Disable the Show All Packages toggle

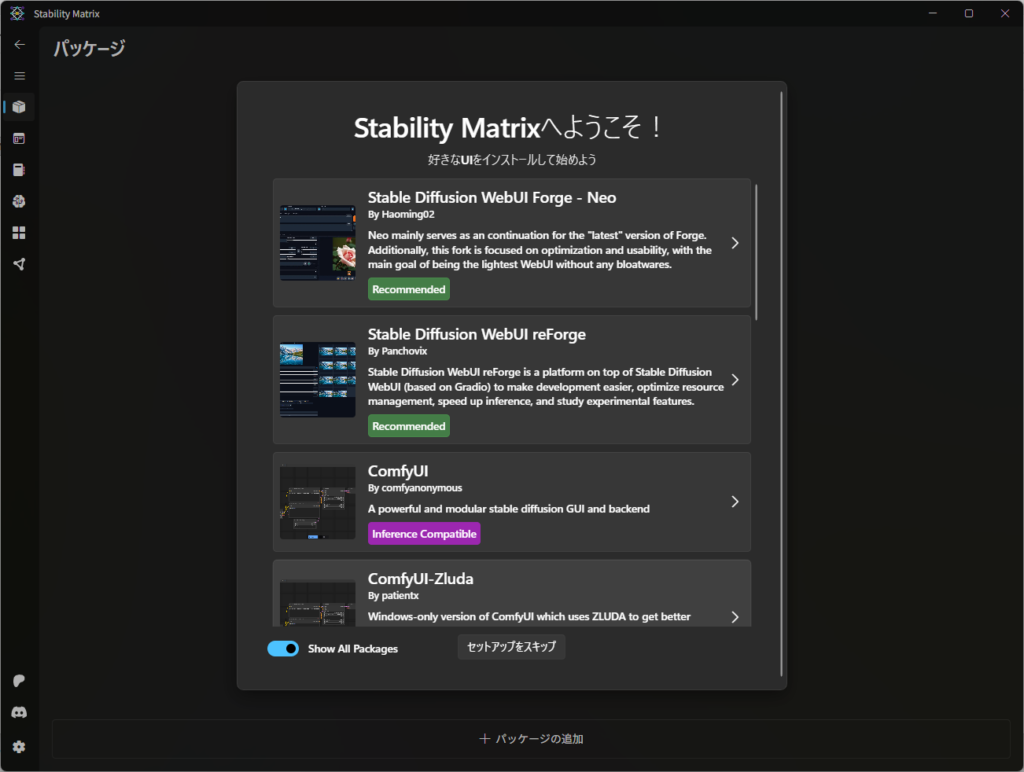point(283,649)
